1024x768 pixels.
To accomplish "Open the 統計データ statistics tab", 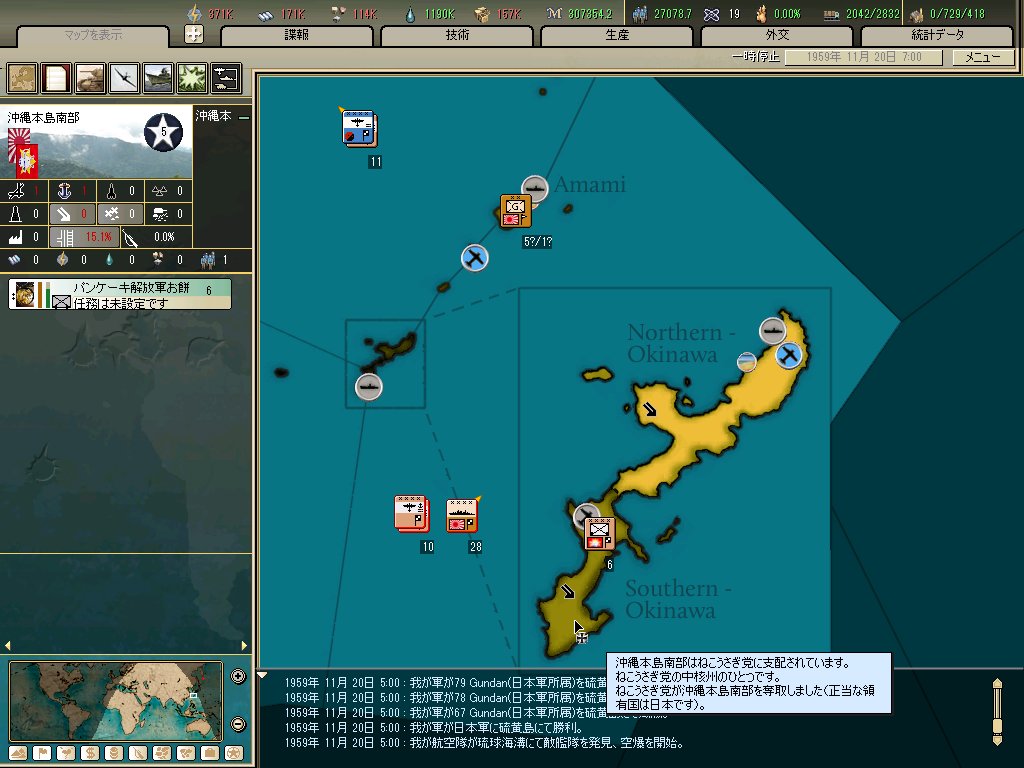I will click(x=937, y=35).
